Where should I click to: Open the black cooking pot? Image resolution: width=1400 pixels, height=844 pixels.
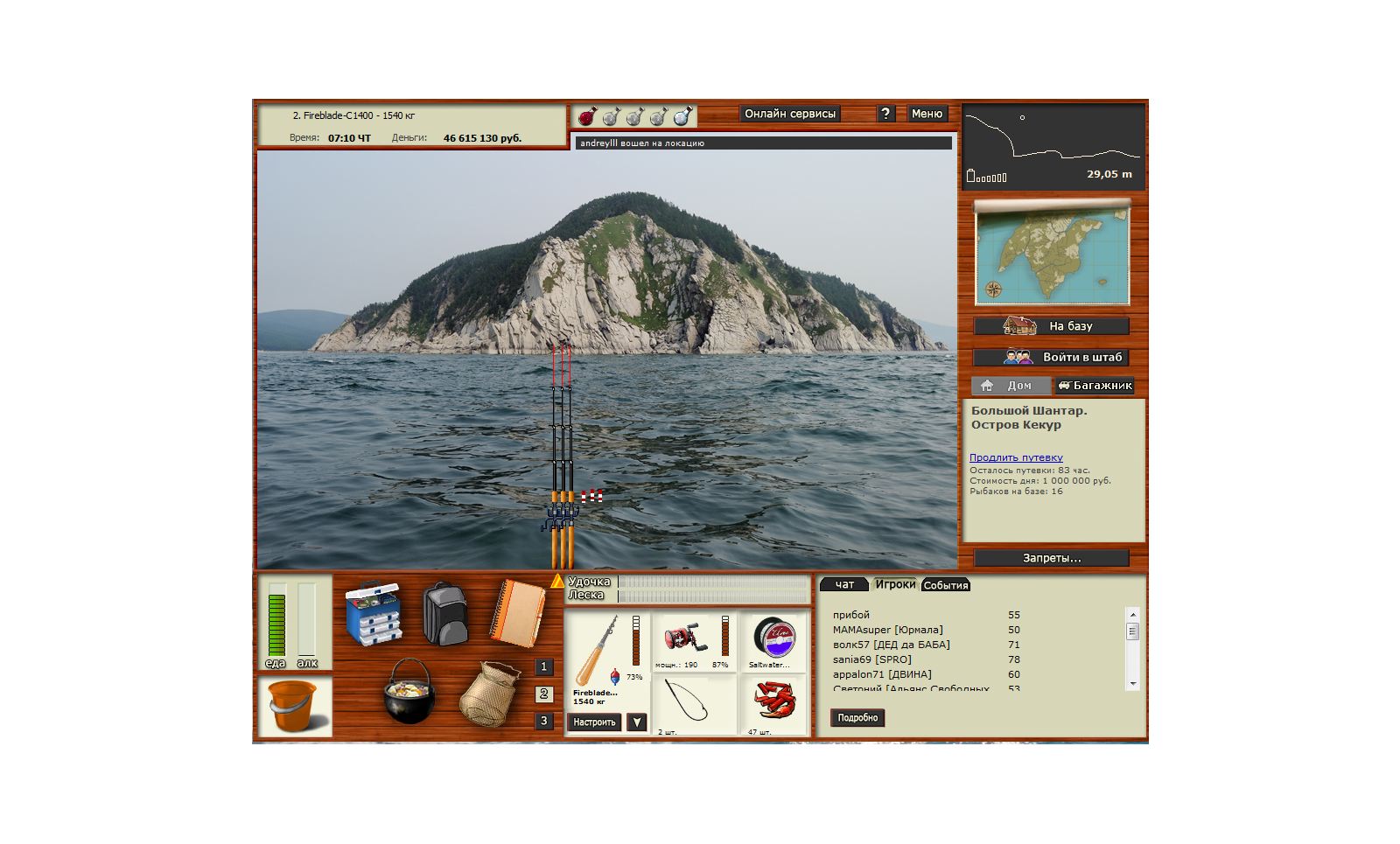tap(409, 690)
